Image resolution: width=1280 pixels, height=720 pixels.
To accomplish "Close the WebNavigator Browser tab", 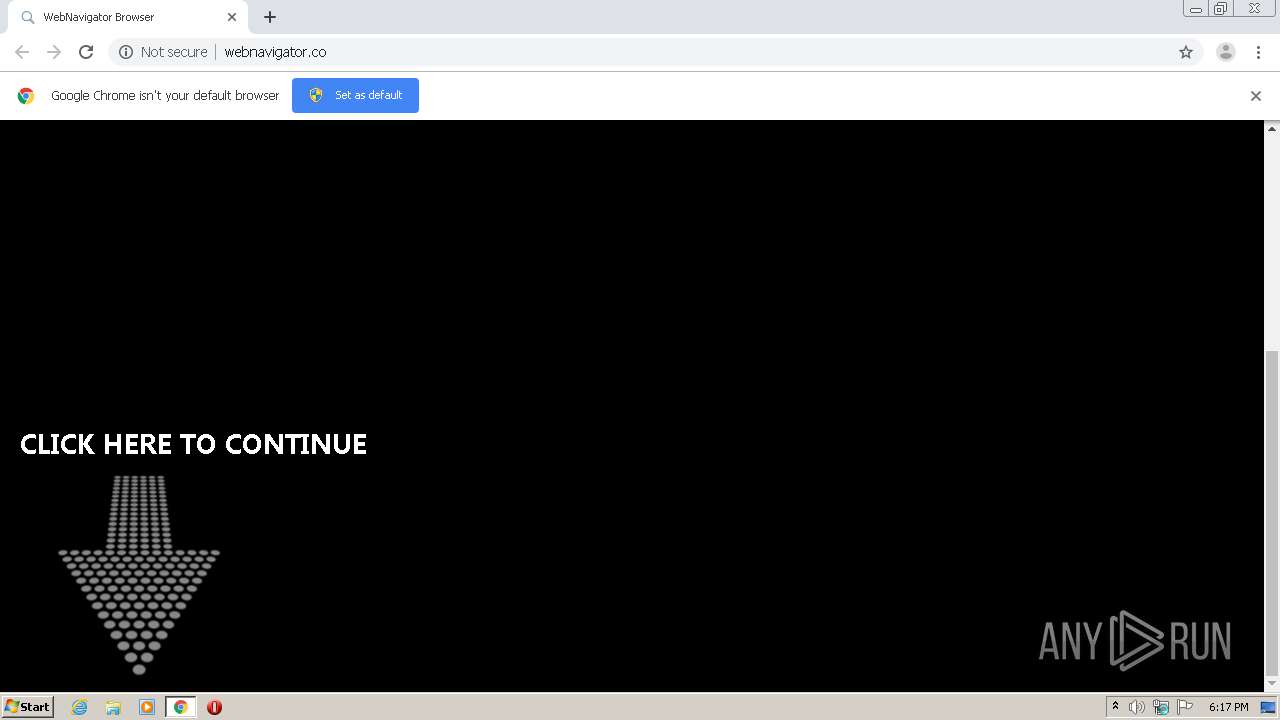I will click(x=232, y=17).
